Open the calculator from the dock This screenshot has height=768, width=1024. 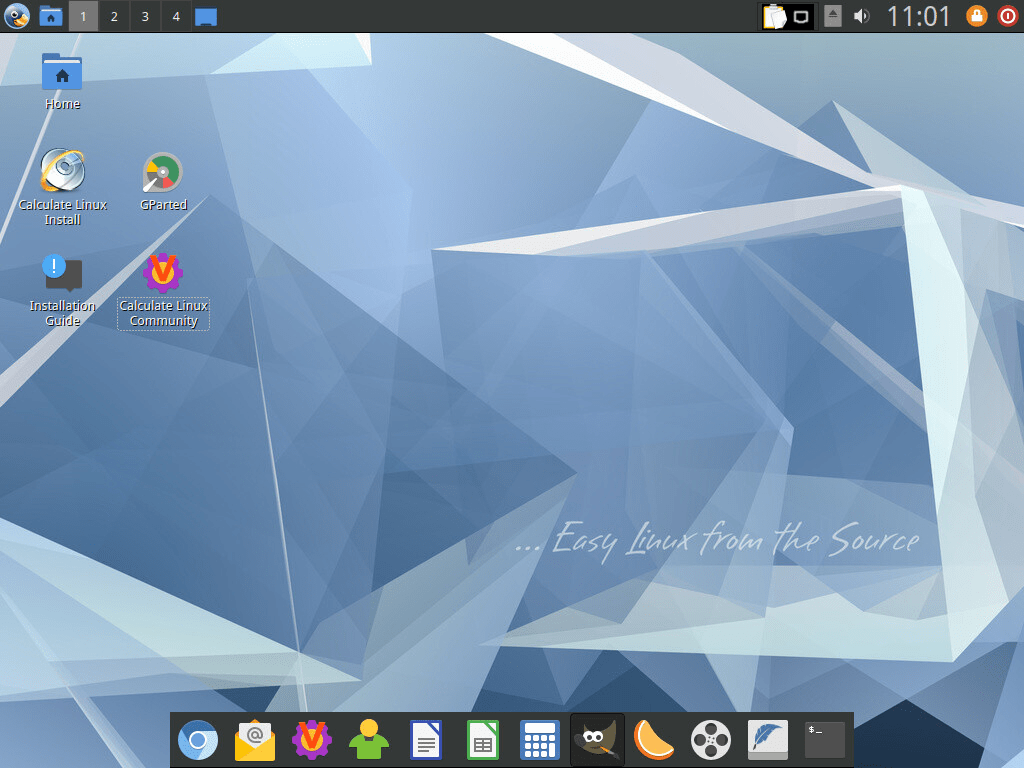pyautogui.click(x=540, y=740)
